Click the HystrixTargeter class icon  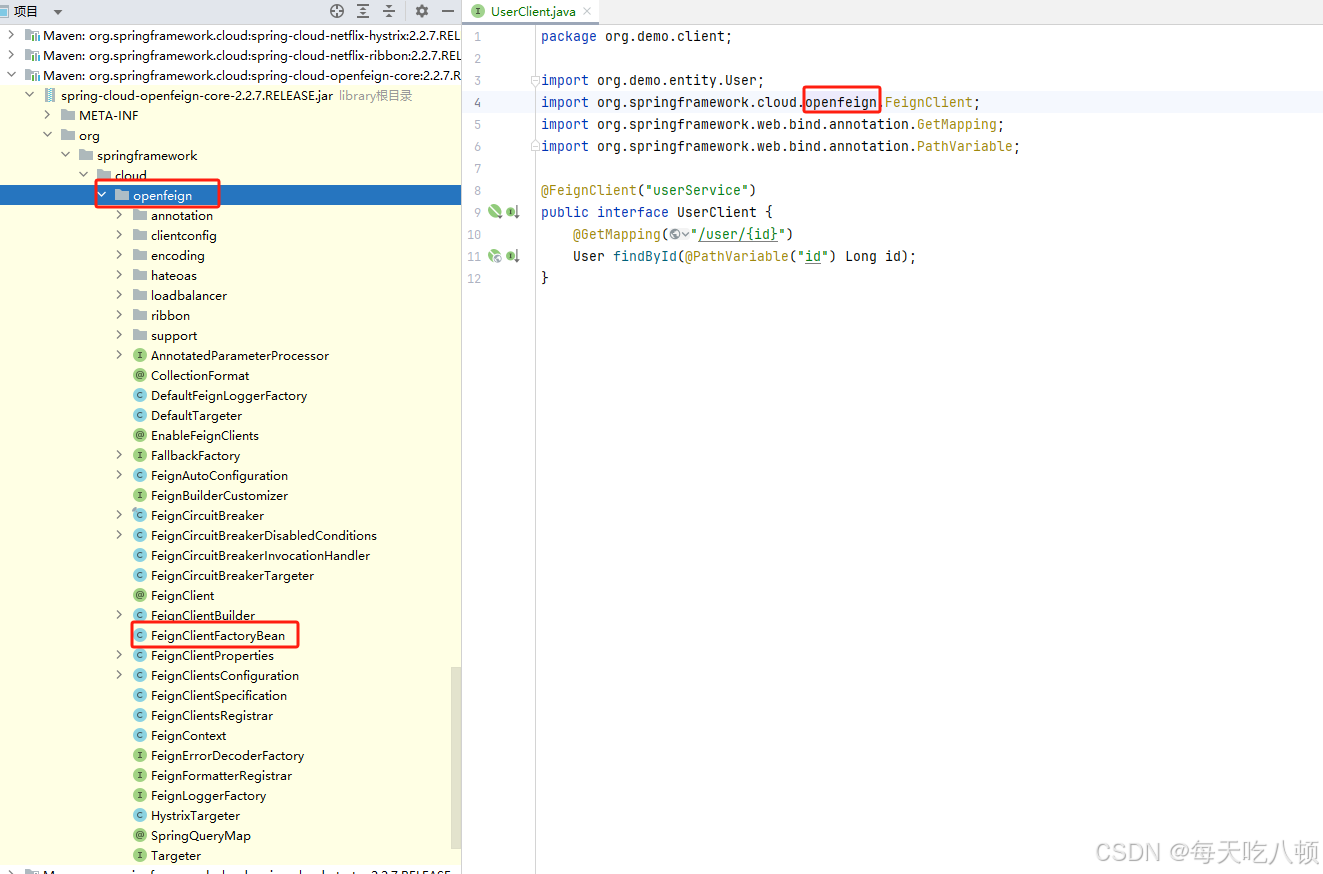[x=140, y=815]
